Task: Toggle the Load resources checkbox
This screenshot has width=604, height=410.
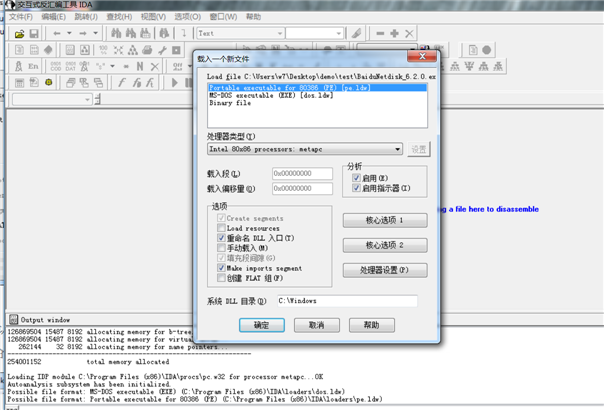Action: [x=221, y=228]
